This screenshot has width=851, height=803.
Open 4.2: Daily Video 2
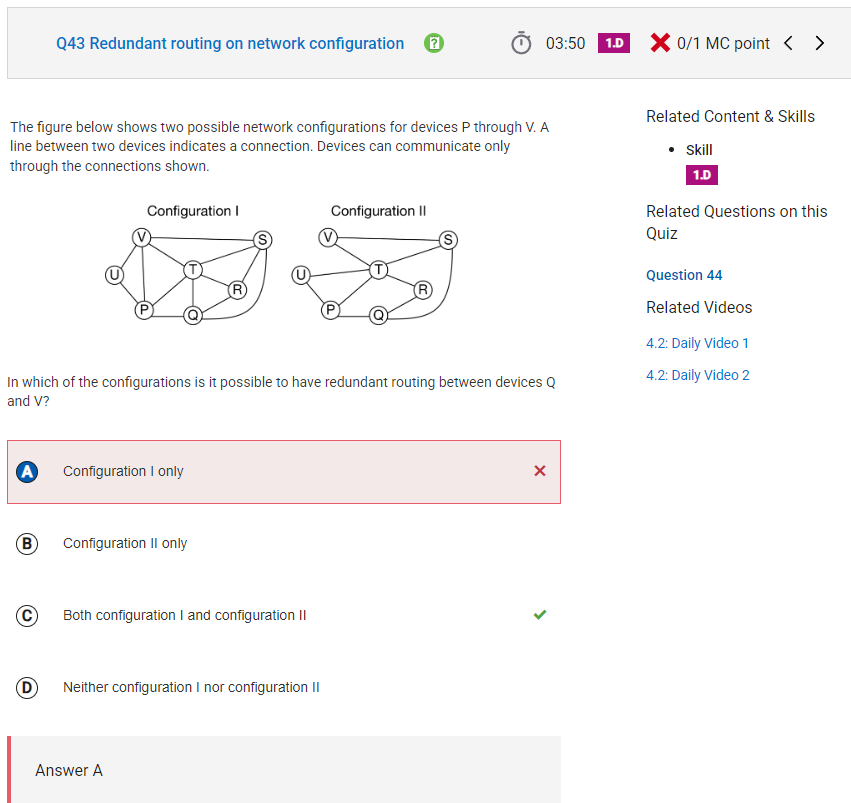point(697,375)
